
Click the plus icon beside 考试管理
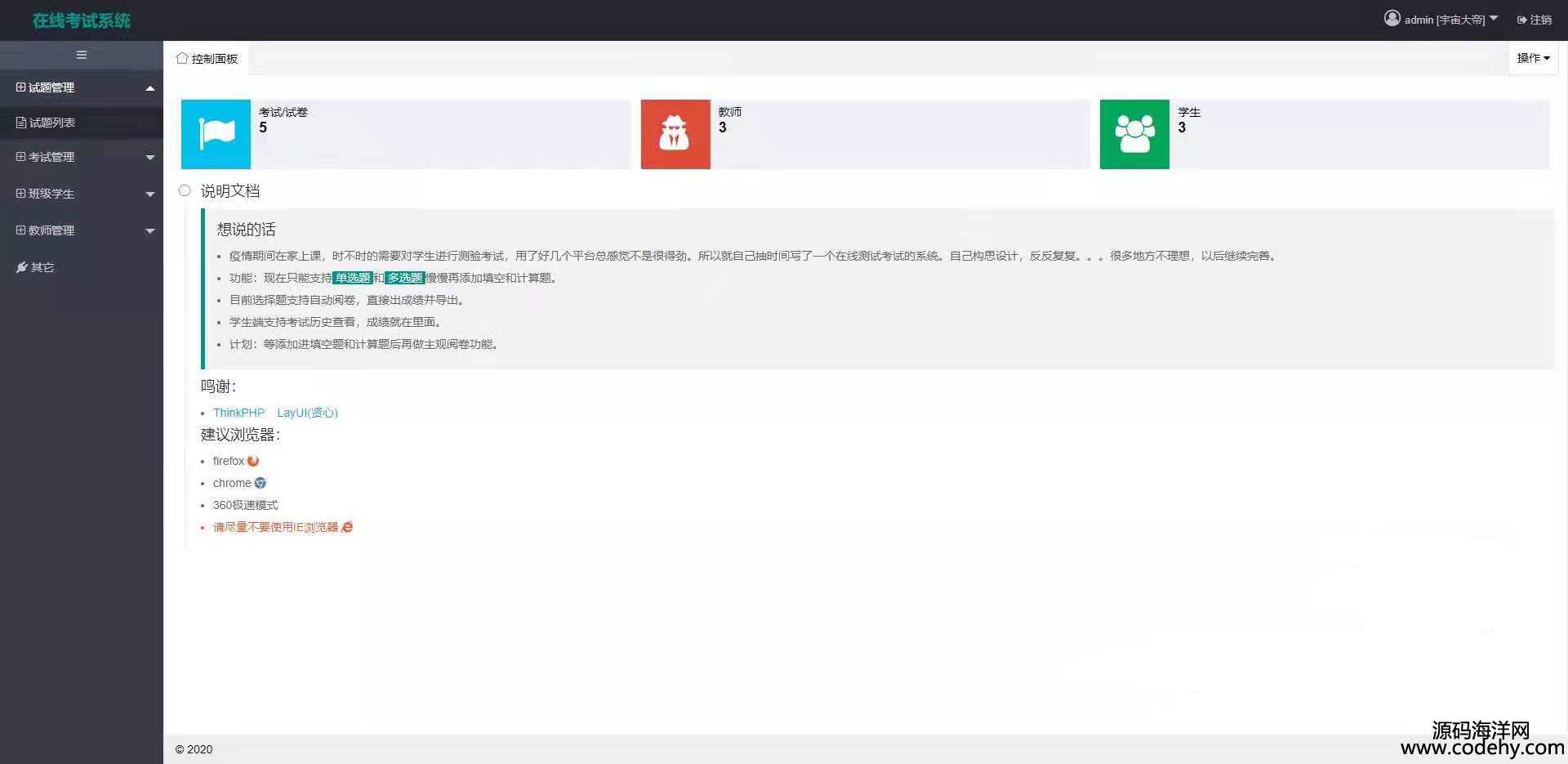click(21, 156)
